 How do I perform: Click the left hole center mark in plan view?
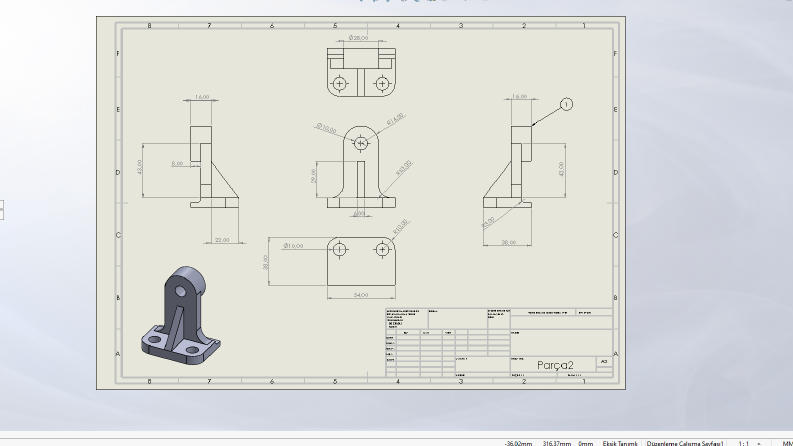339,249
